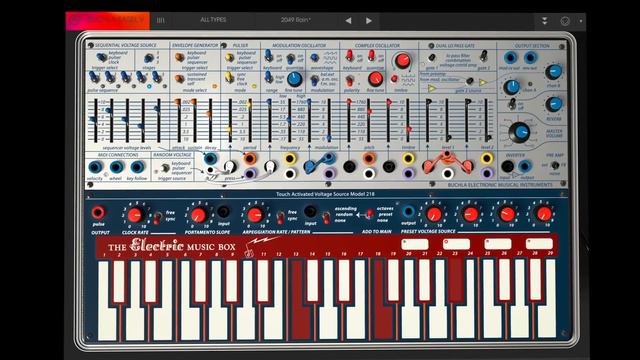Flip envelope generator trigger select switch
The height and width of the screenshot is (360, 640).
[x=180, y=57]
